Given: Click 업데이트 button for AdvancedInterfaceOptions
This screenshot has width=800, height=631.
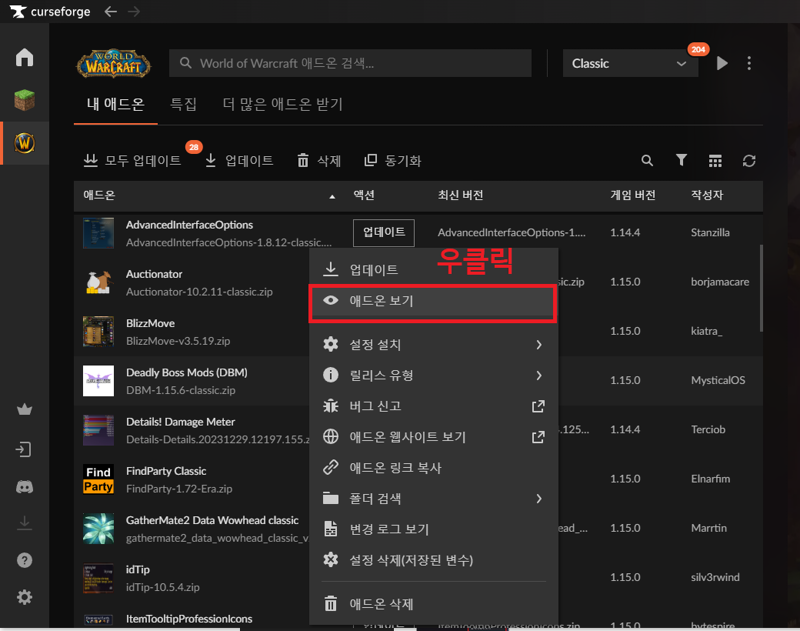Looking at the screenshot, I should [x=384, y=233].
